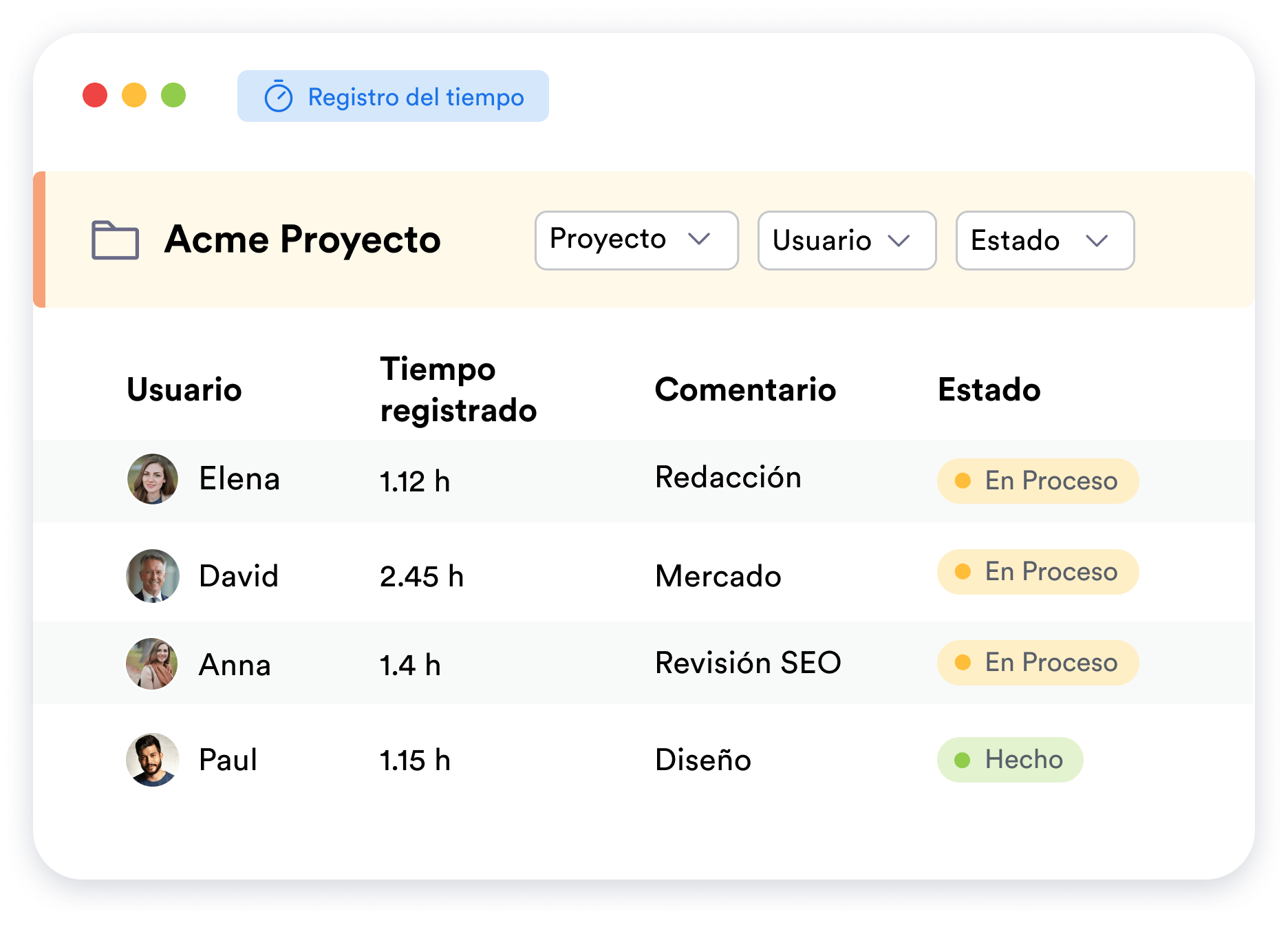Select Anna's 1.4 h time entry
The width and height of the screenshot is (1288, 925).
click(x=411, y=663)
